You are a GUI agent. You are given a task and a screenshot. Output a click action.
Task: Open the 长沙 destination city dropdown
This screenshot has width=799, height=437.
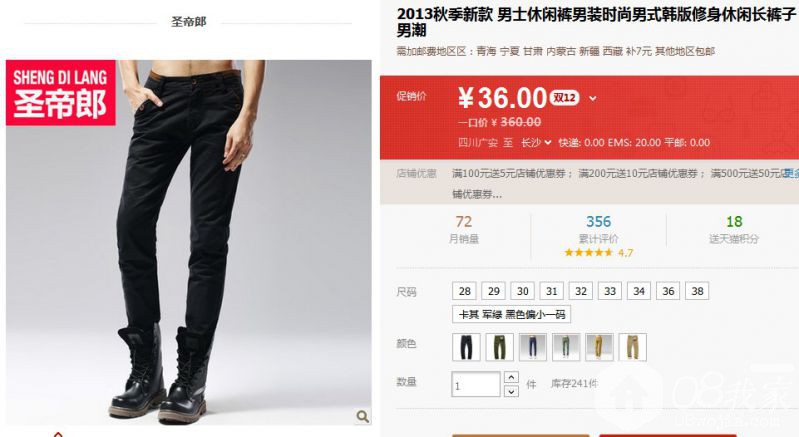pyautogui.click(x=536, y=143)
